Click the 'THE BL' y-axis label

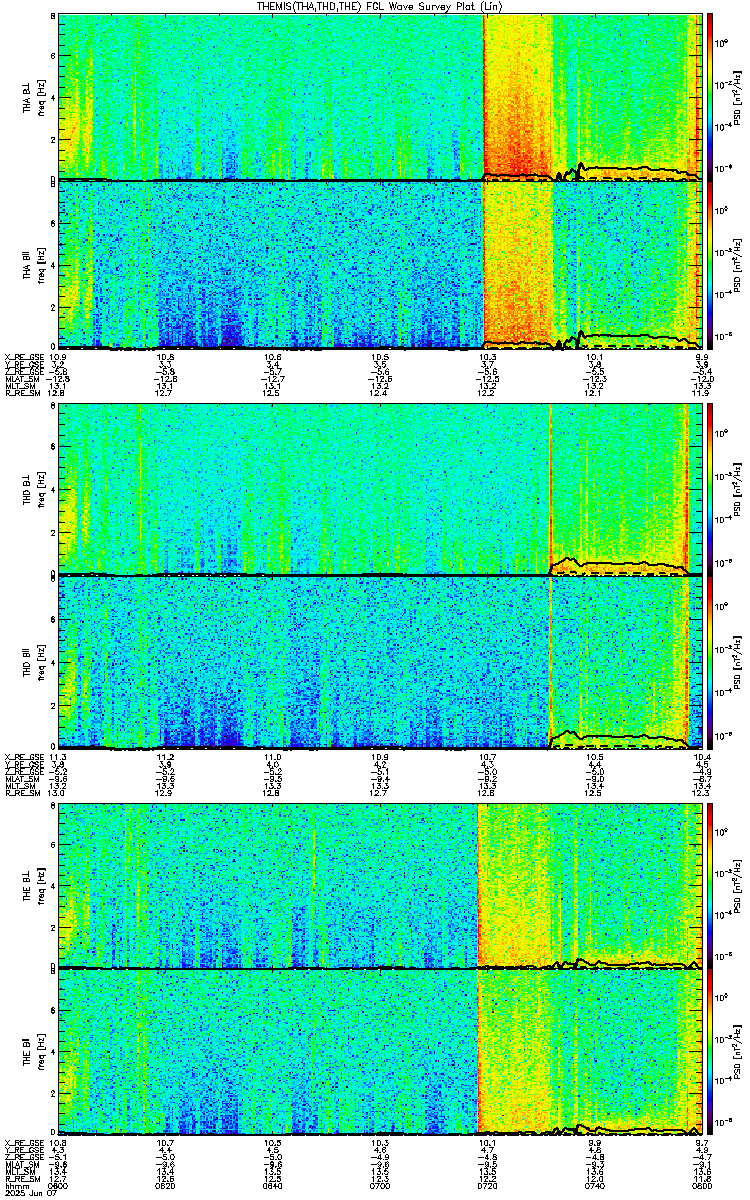28,886
